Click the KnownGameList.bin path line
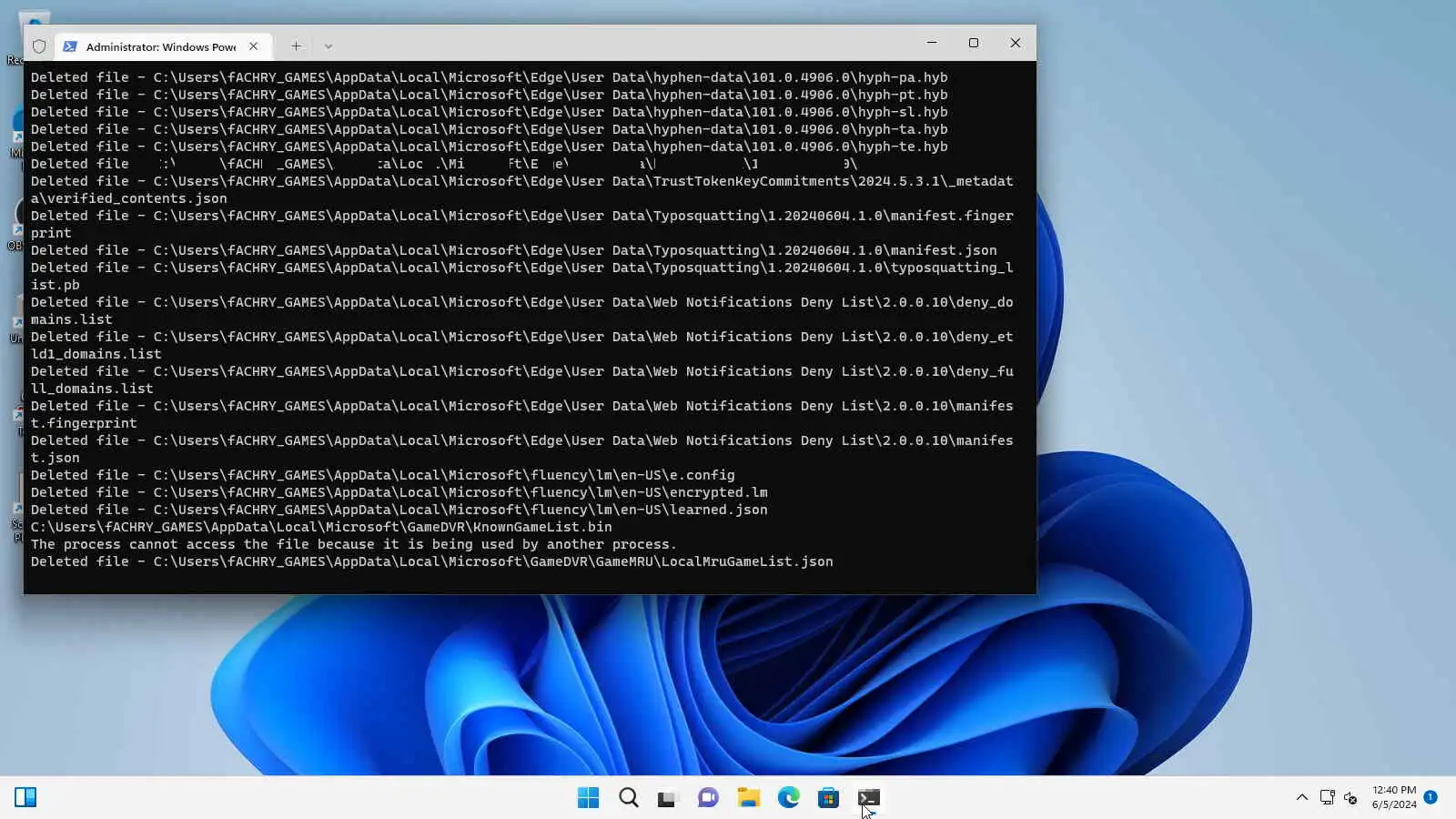 [321, 527]
